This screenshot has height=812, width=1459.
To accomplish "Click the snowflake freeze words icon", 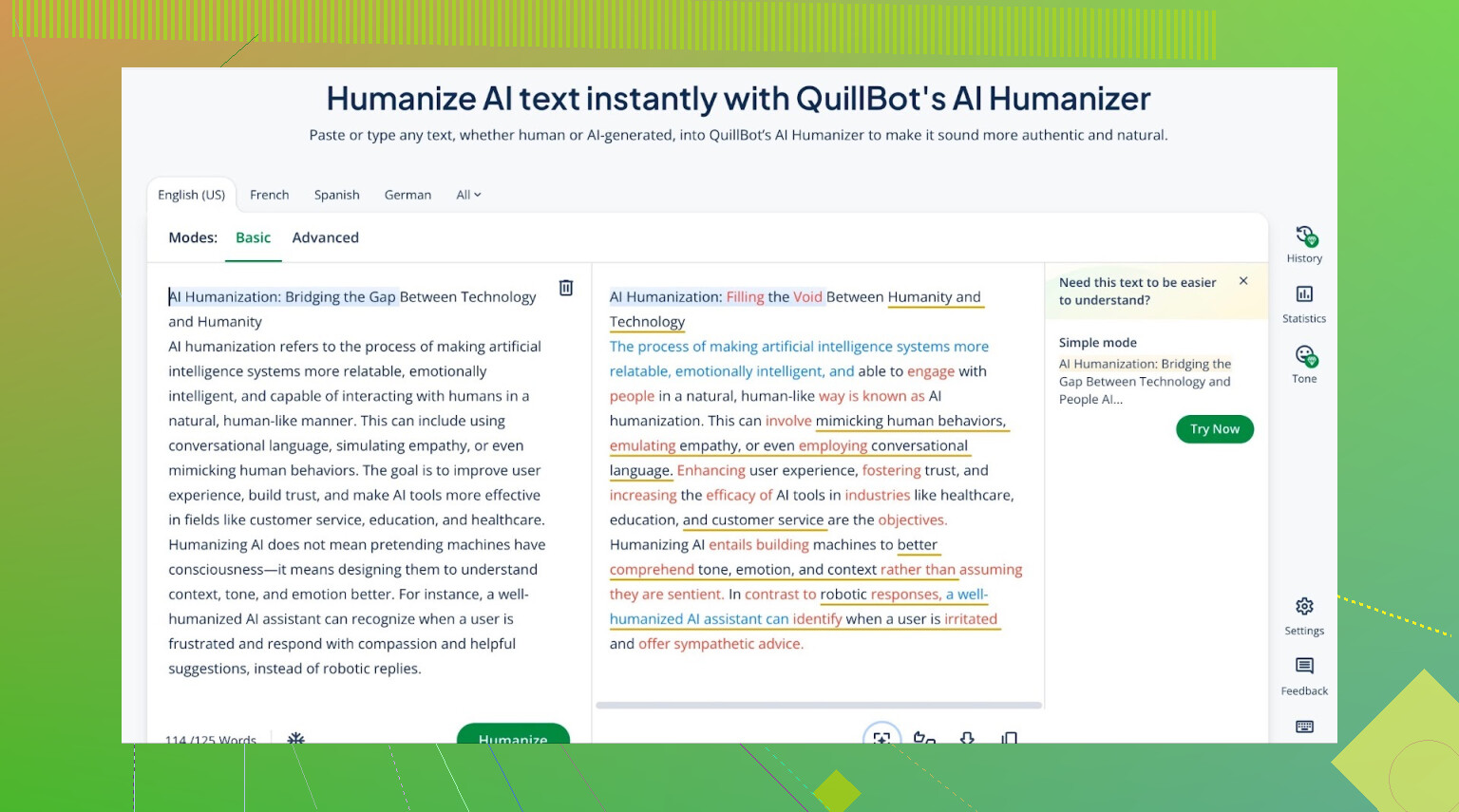I will coord(296,738).
